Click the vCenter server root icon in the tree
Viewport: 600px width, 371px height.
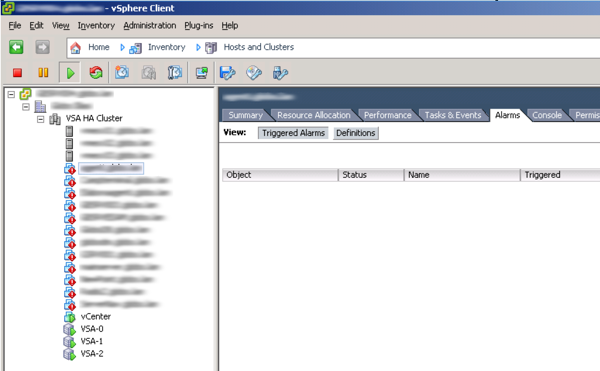tap(26, 94)
